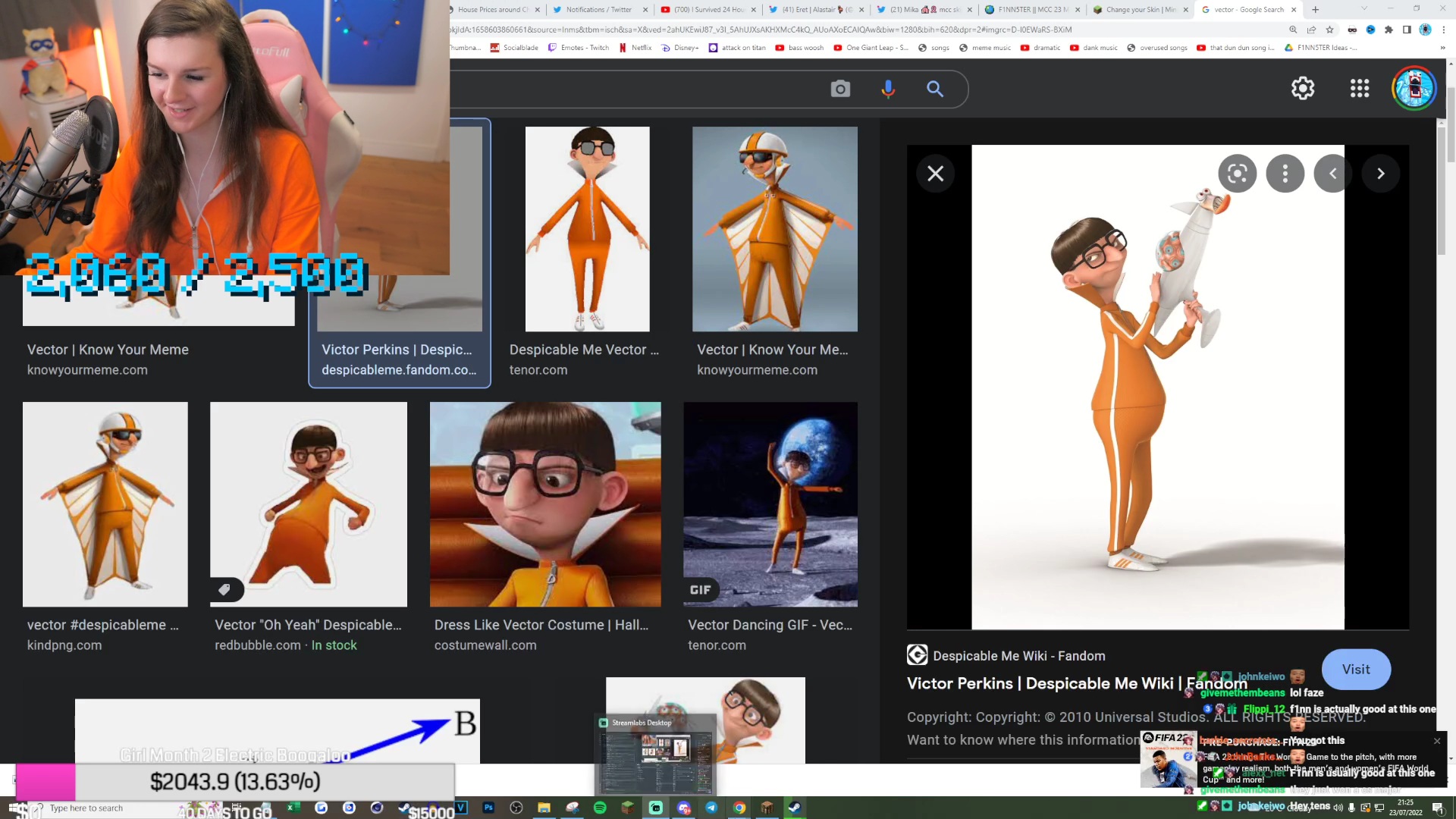Open the three-dot options on preview image

coord(1285,174)
